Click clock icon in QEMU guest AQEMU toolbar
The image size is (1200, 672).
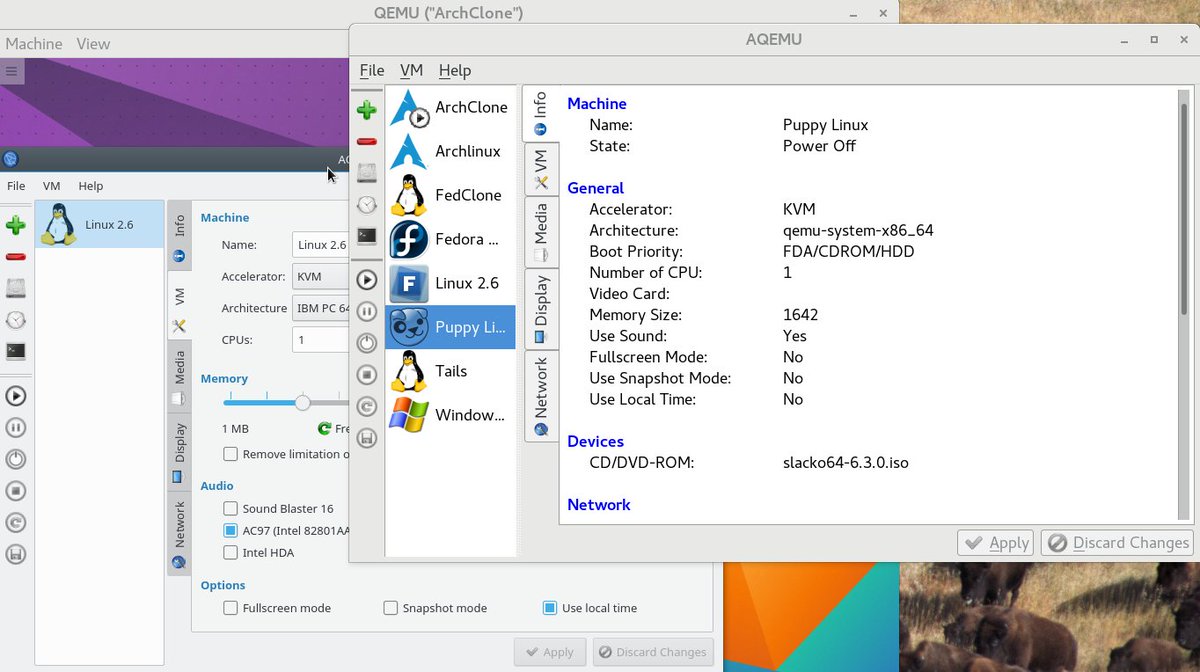click(x=15, y=320)
